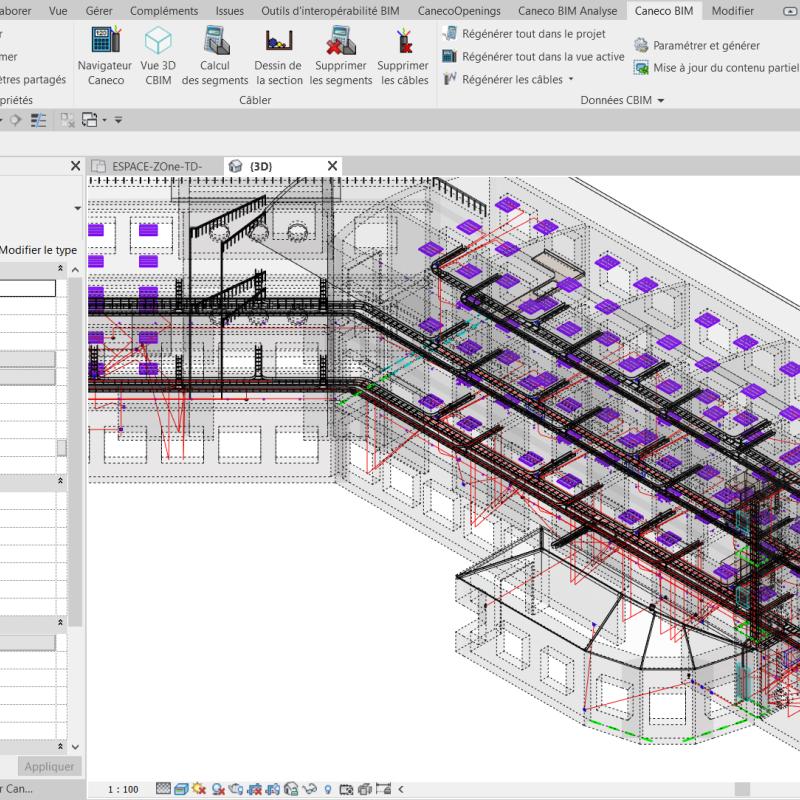The image size is (800, 800).
Task: Click the horizontal scrollbar thumb
Action: point(742,789)
